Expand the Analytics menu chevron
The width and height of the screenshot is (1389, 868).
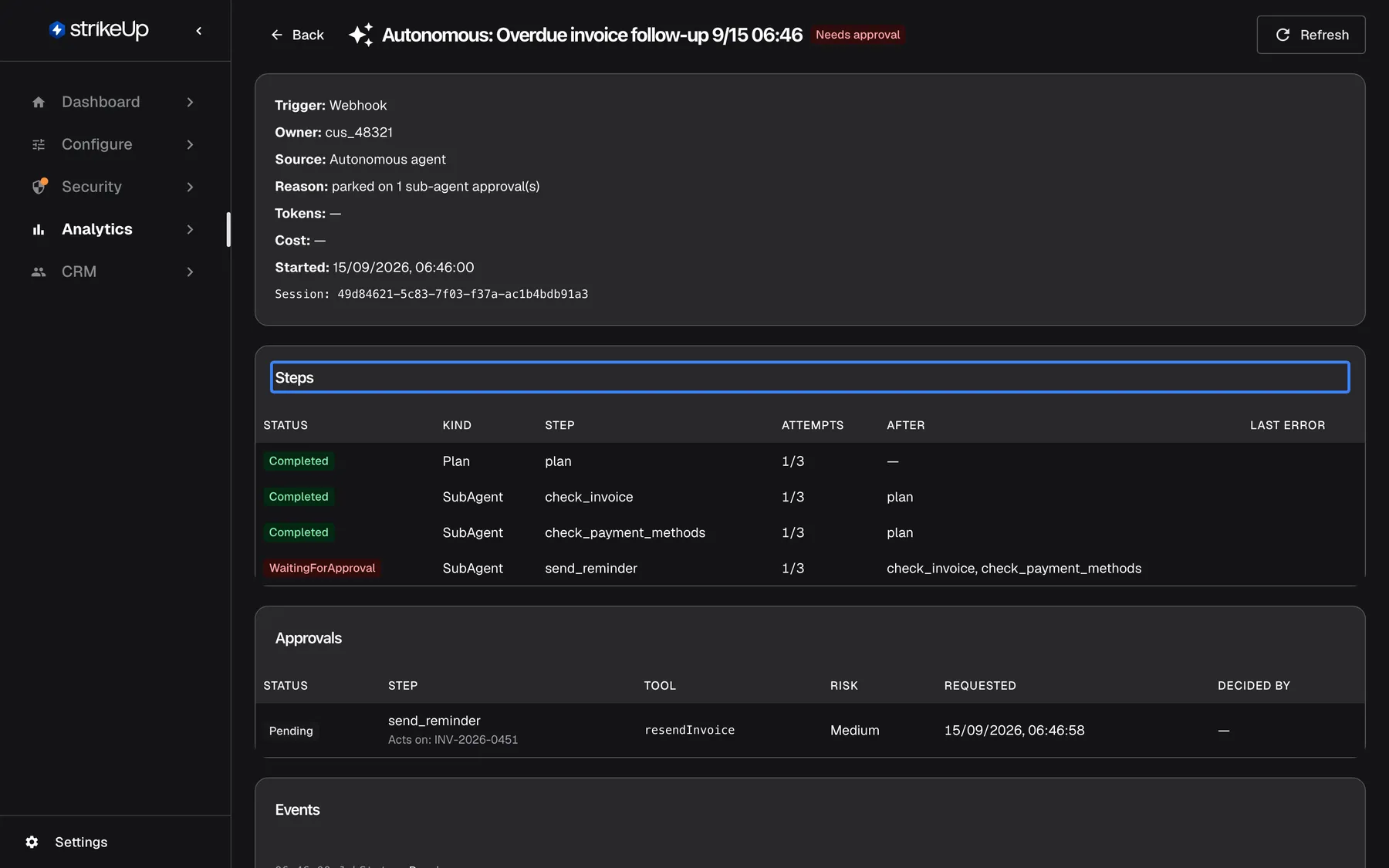(x=190, y=229)
